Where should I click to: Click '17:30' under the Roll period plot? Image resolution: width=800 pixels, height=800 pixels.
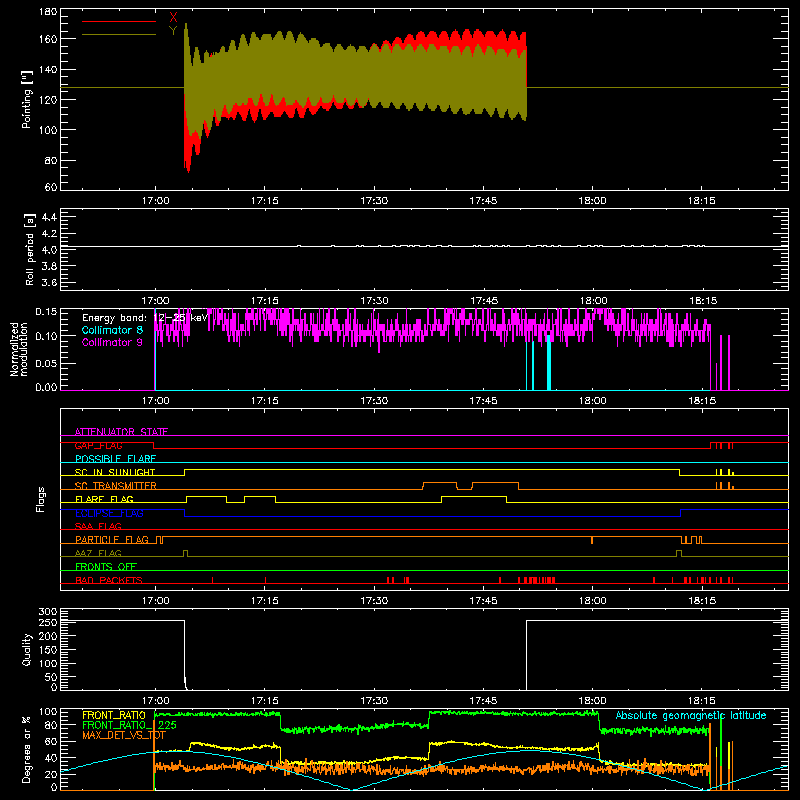tap(374, 301)
